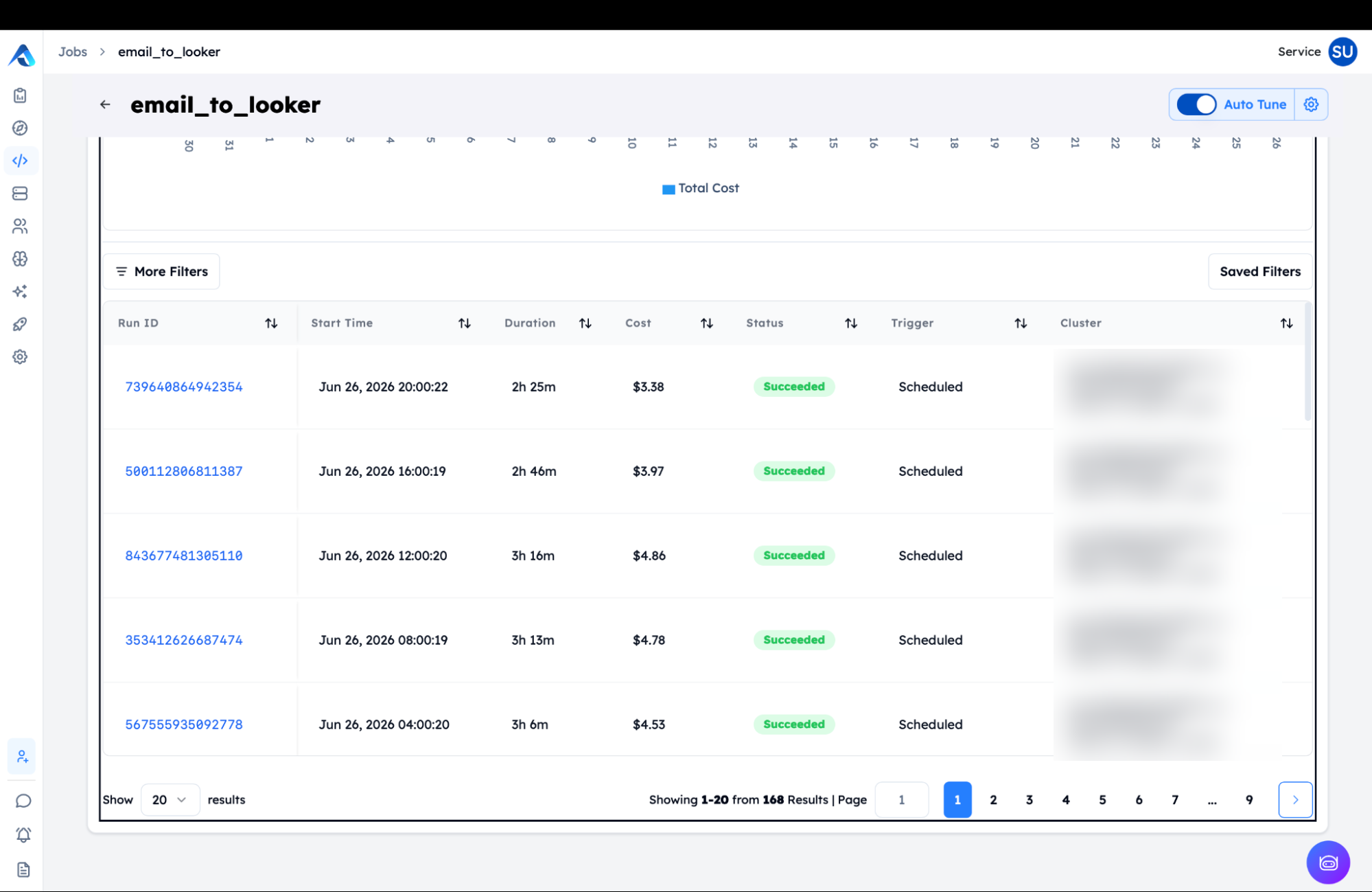The image size is (1372, 892).
Task: Click the $4.86 cost cell
Action: point(649,556)
